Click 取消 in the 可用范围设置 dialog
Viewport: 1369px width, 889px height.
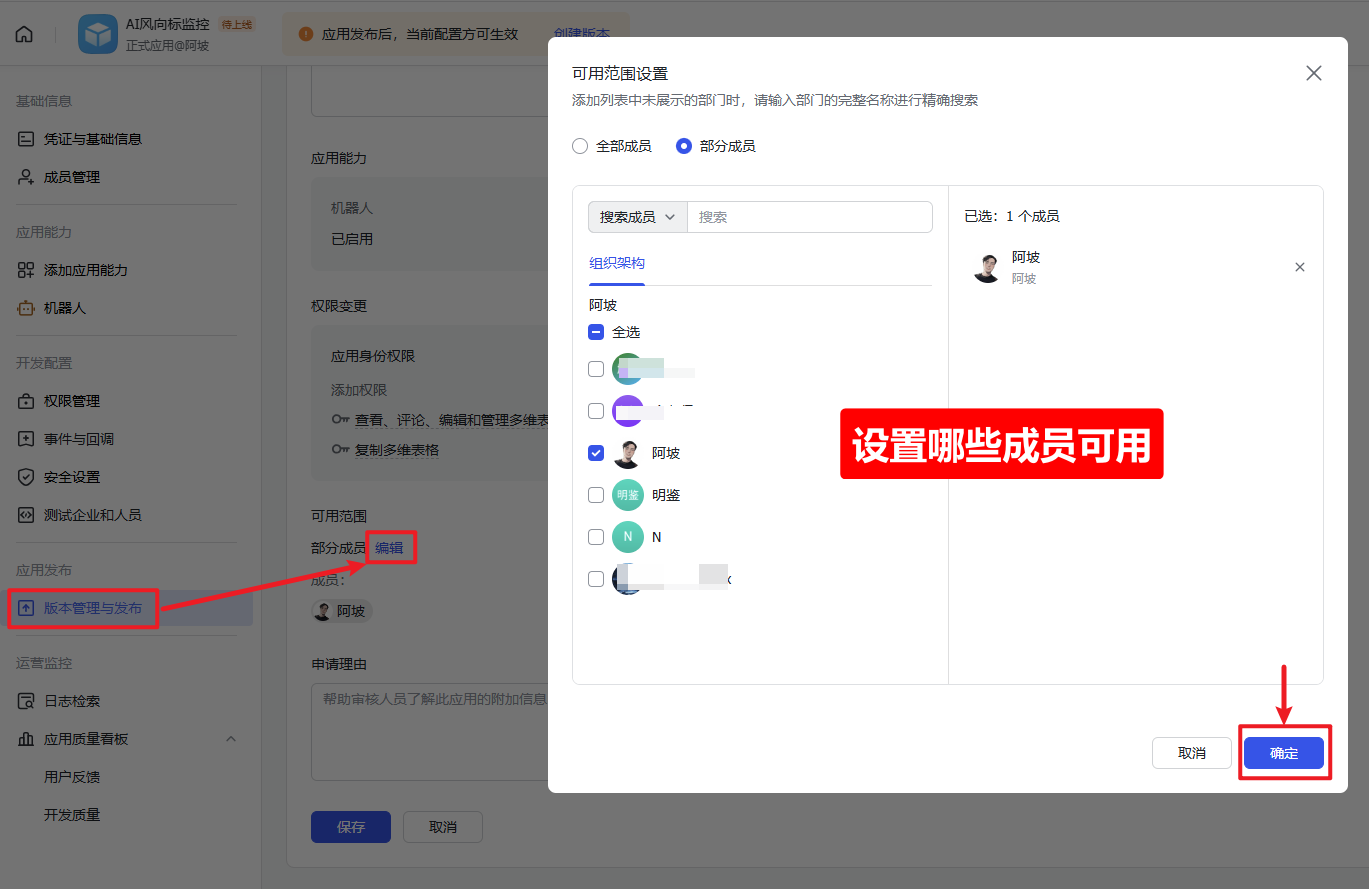[x=1192, y=753]
